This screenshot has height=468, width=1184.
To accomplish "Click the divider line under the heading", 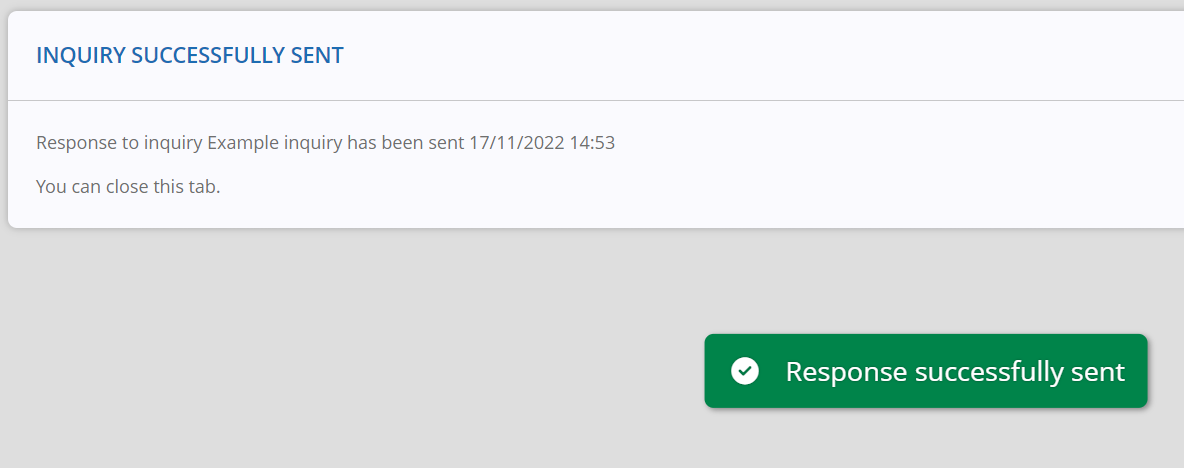I will tap(596, 100).
